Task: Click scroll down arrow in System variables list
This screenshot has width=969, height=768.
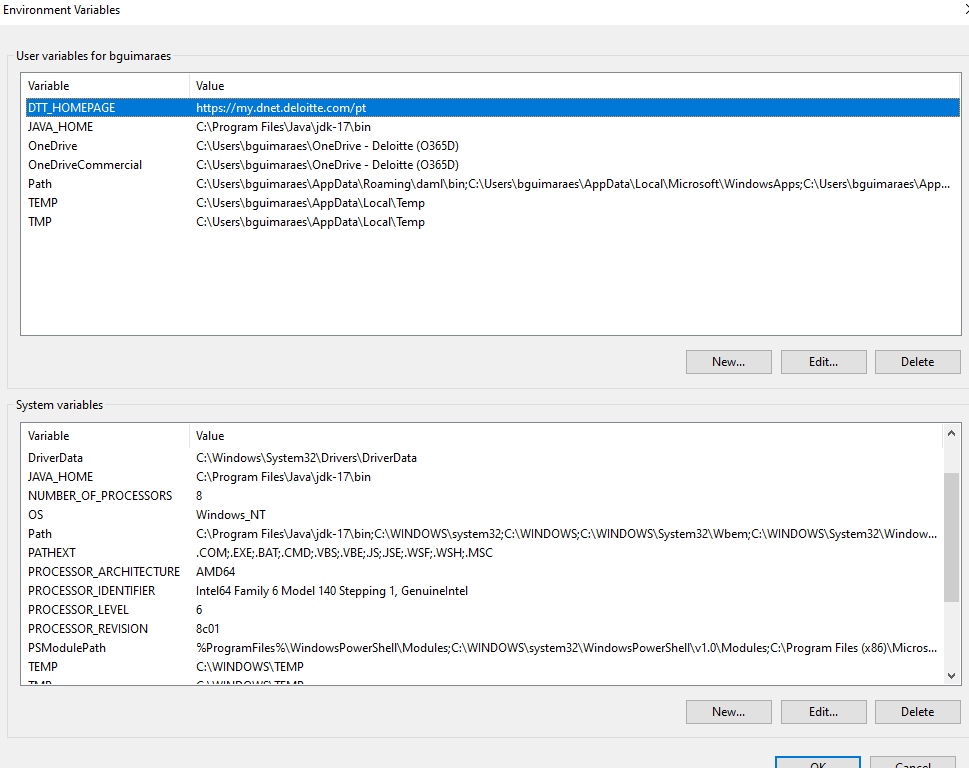Action: tap(951, 676)
